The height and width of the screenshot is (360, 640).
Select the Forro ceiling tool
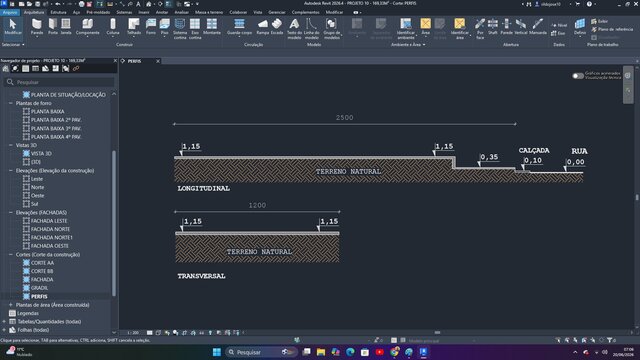click(x=151, y=27)
